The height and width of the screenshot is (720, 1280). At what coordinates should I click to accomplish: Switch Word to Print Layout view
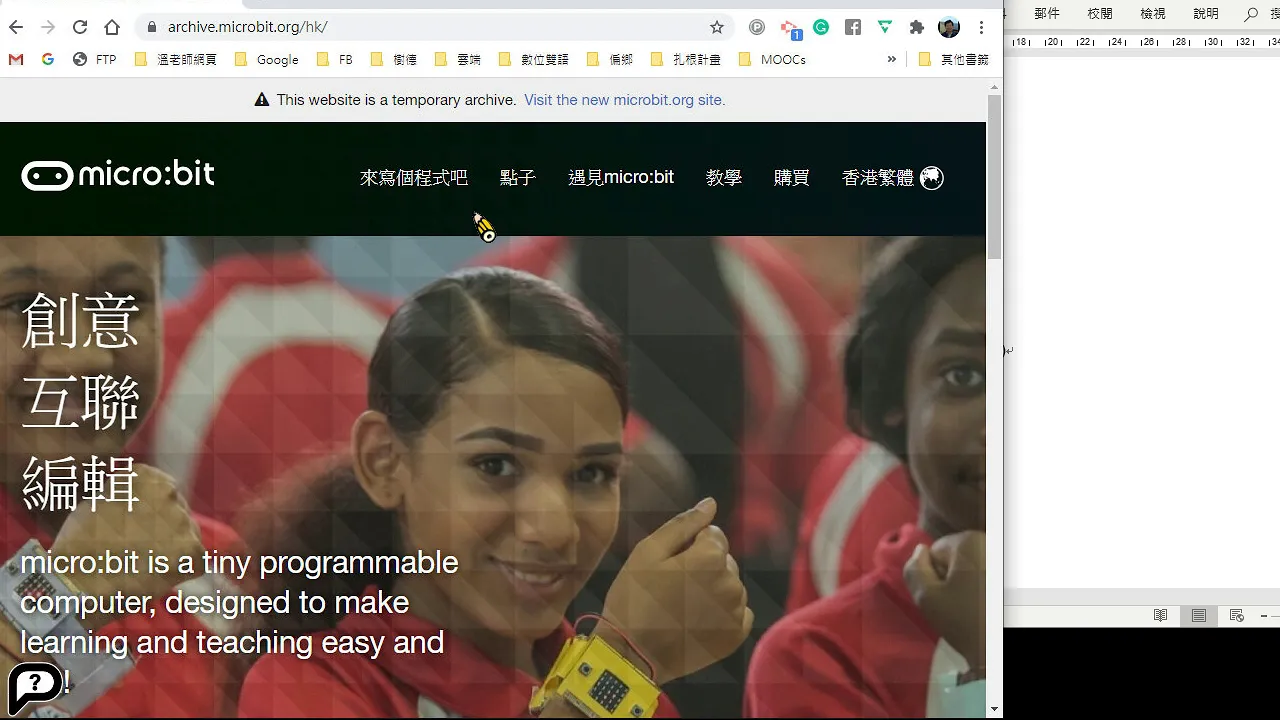(1198, 615)
